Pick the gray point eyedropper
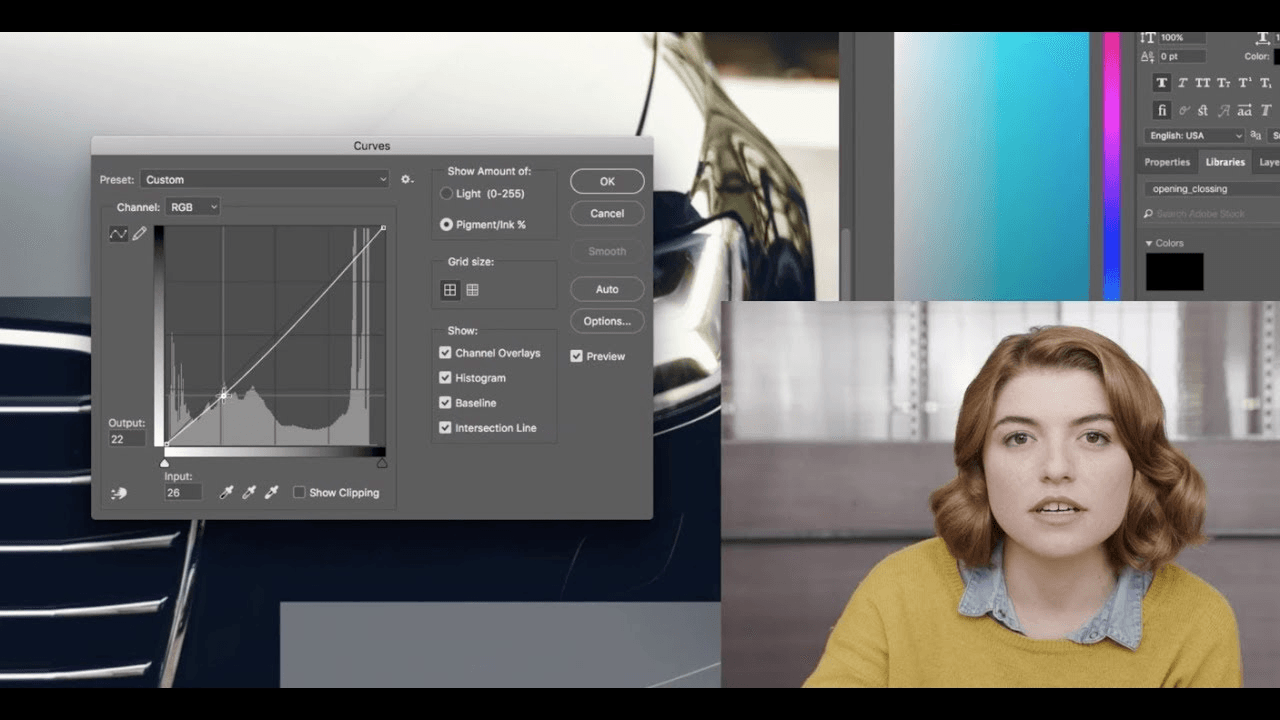This screenshot has width=1280, height=720. click(249, 492)
